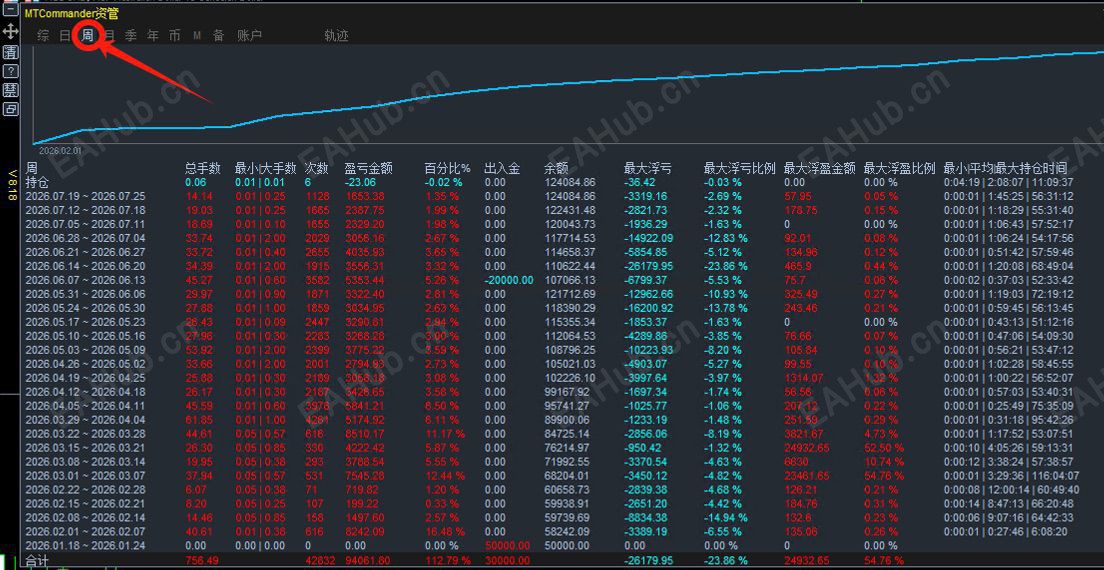Select the 日 daily tab
This screenshot has width=1104, height=570.
(x=65, y=36)
